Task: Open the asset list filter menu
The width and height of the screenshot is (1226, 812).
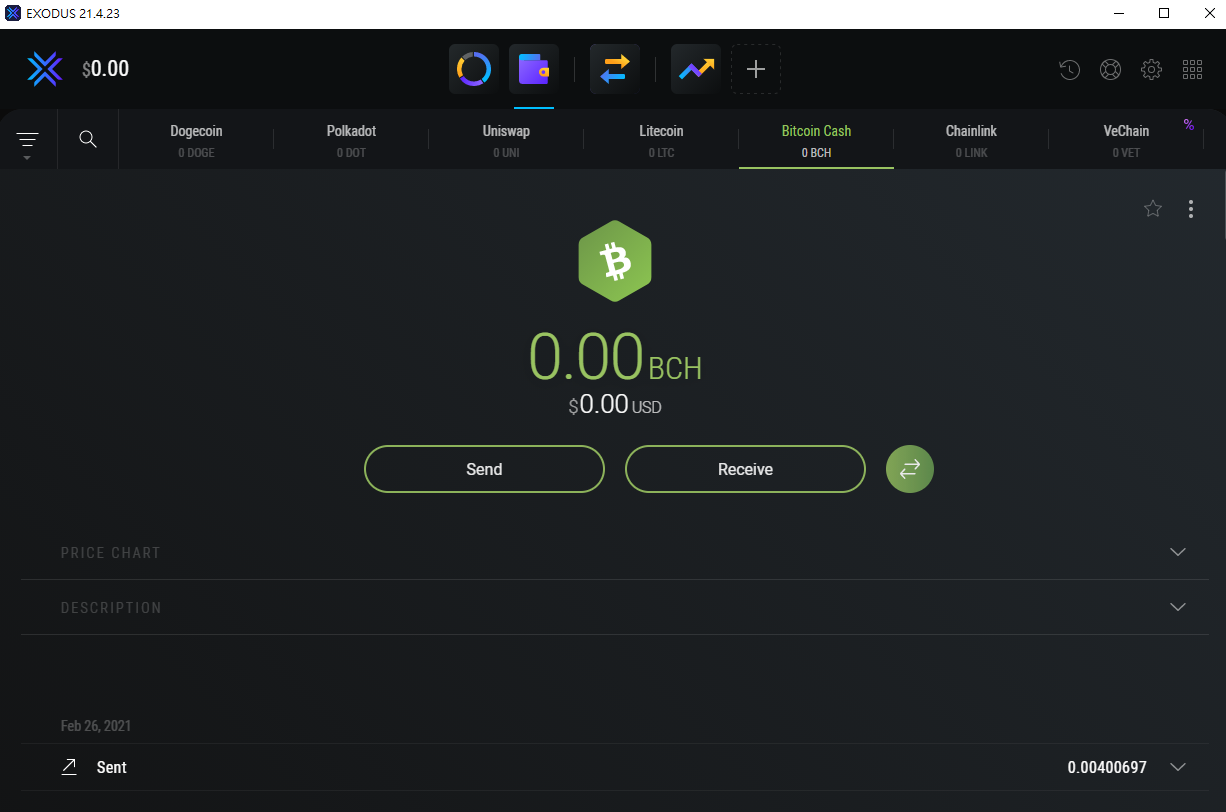Action: pyautogui.click(x=28, y=142)
